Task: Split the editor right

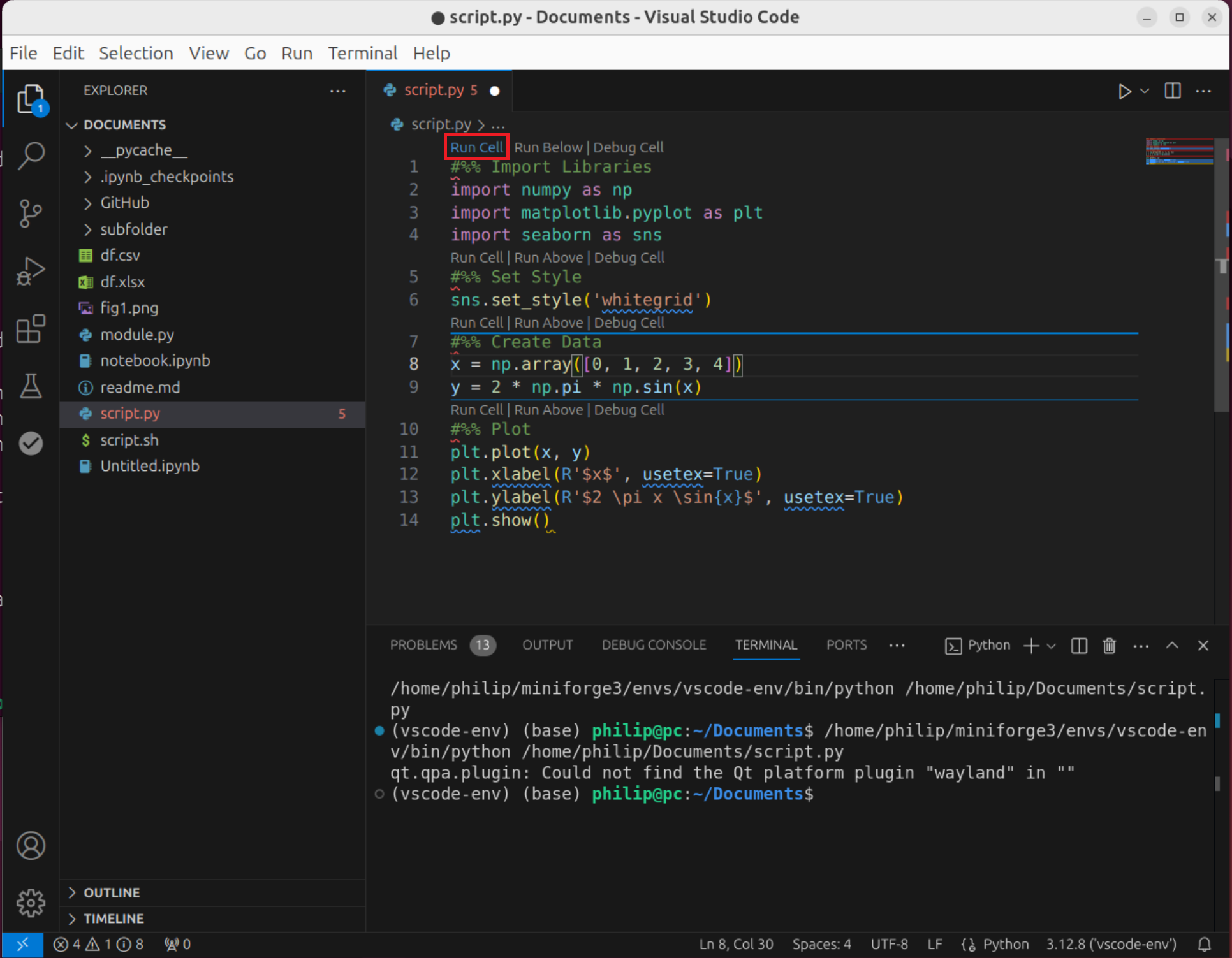Action: point(1172,91)
